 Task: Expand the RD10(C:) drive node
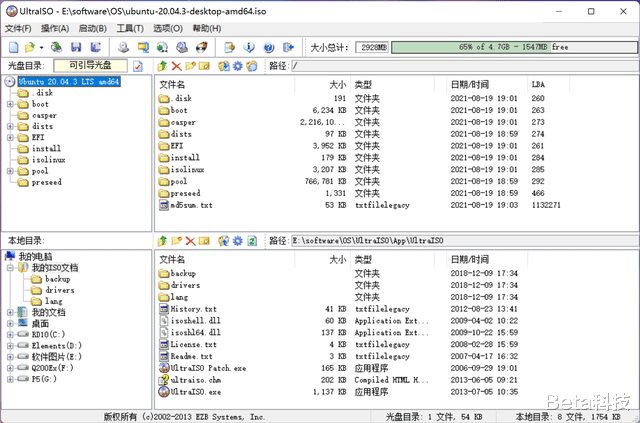[10, 335]
